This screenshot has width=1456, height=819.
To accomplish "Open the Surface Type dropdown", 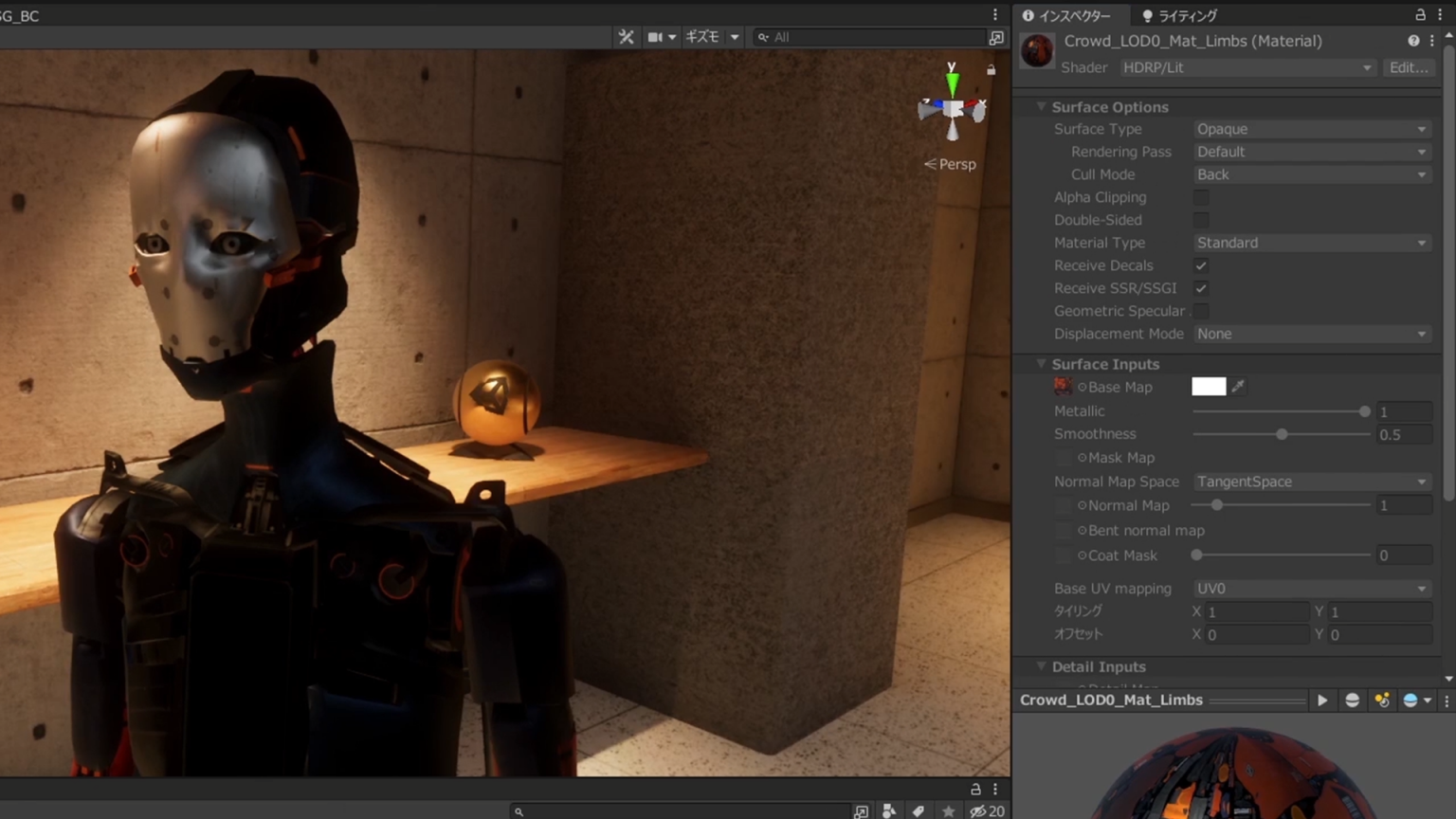I will 1311,129.
